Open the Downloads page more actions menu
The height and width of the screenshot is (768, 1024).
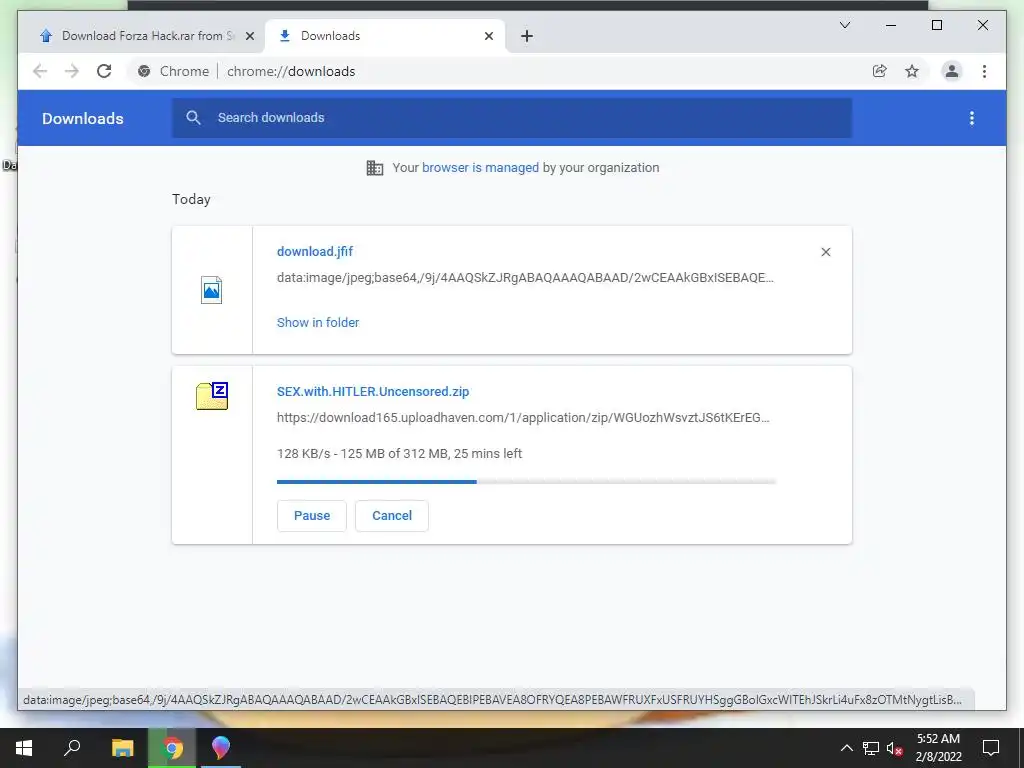pos(972,118)
